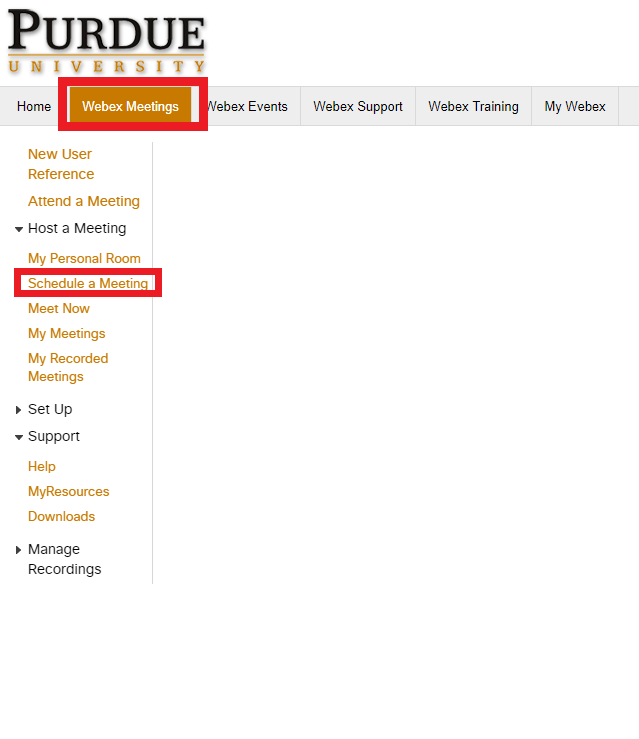The height and width of the screenshot is (739, 639).
Task: Collapse the Host a Meeting section arrow
Action: 19,230
